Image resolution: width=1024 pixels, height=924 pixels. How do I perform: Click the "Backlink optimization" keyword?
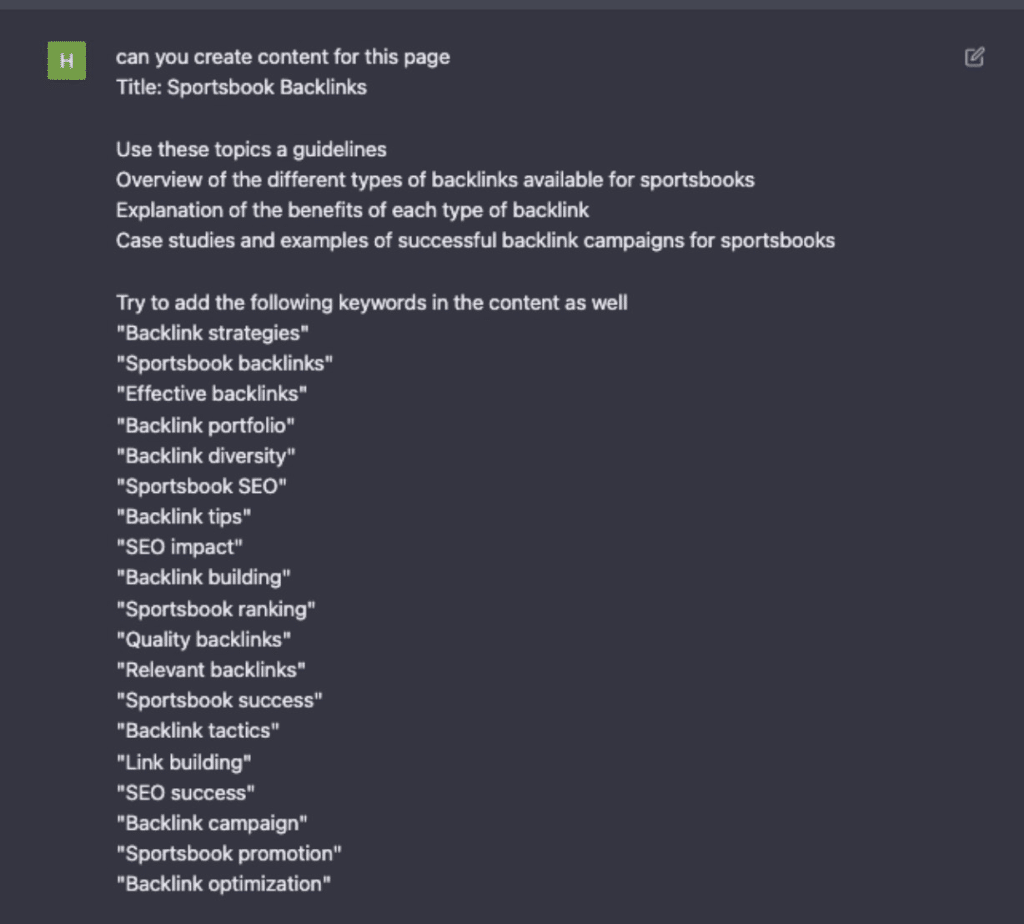tap(224, 884)
